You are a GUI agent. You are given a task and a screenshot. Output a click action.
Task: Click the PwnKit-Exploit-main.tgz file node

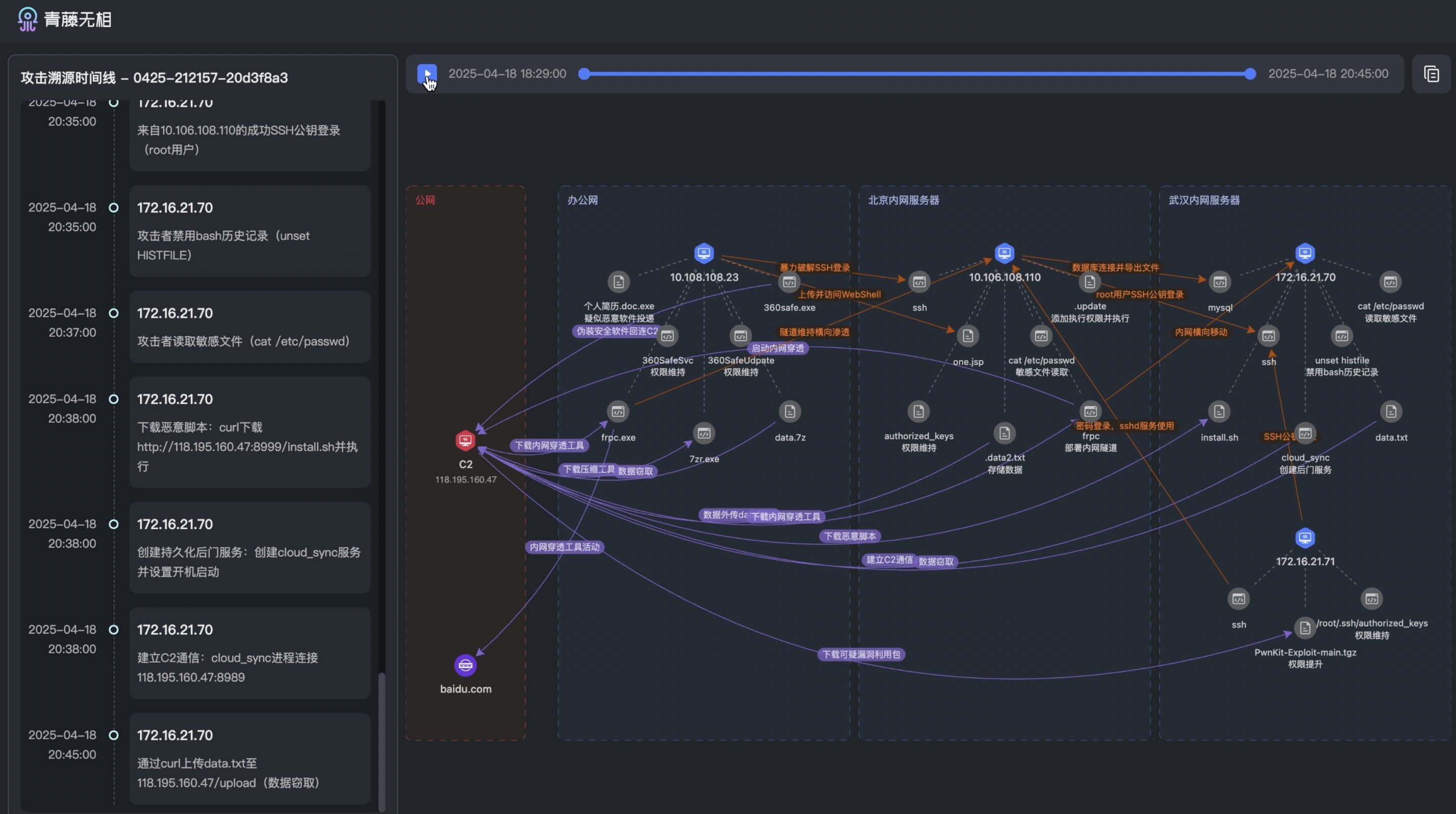pyautogui.click(x=1305, y=628)
